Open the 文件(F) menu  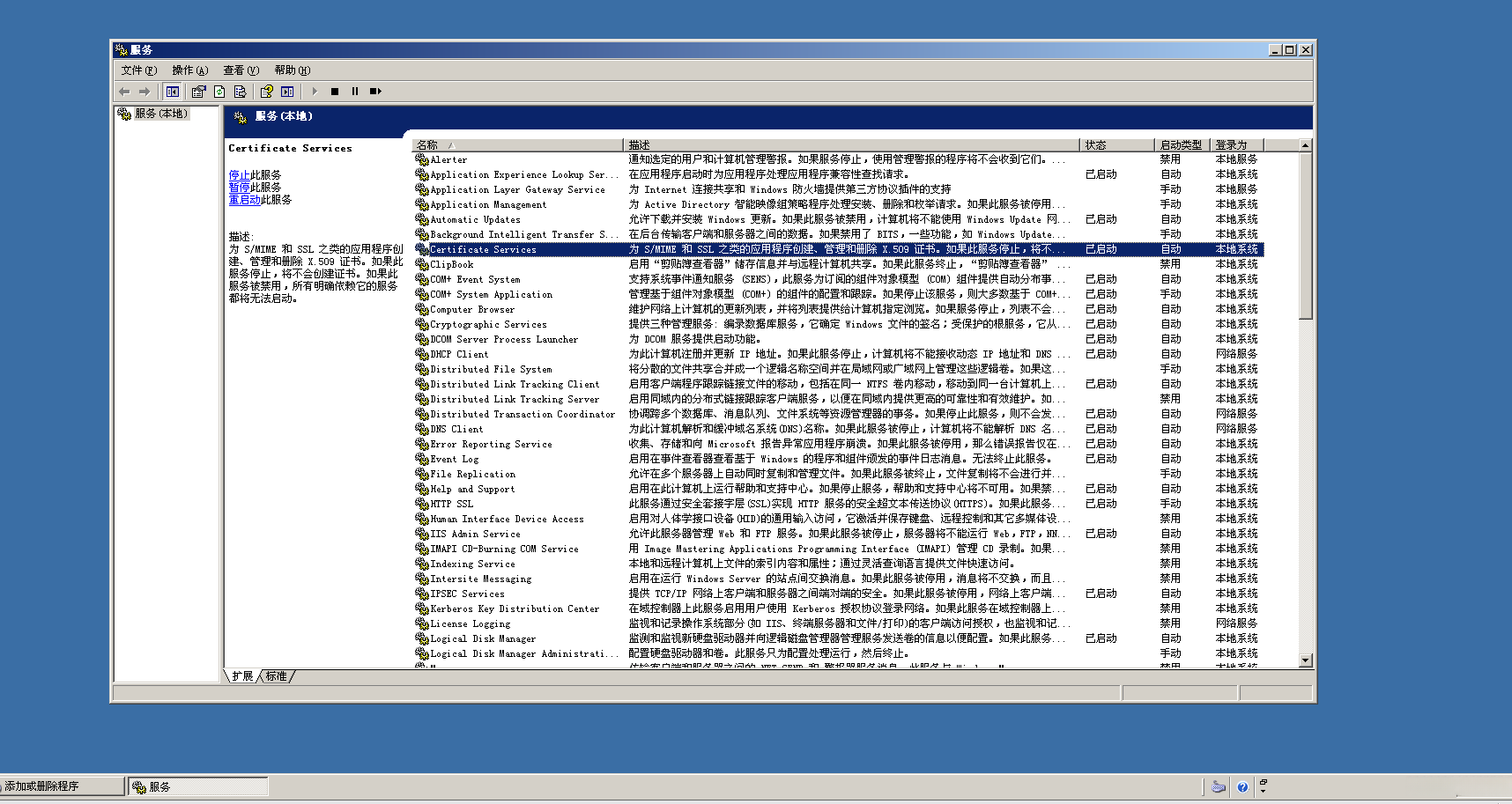(139, 70)
